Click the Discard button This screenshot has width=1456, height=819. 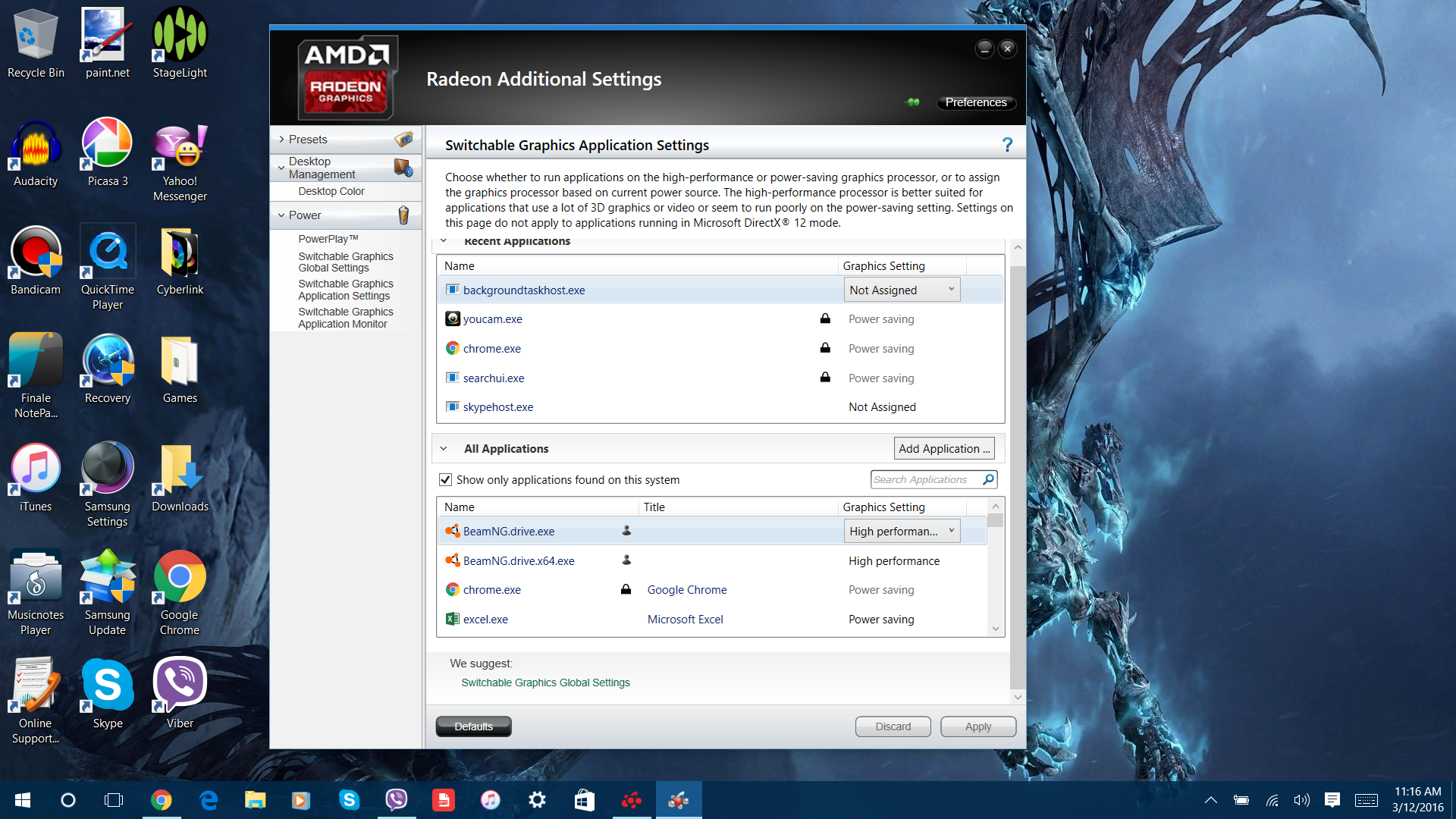pyautogui.click(x=893, y=726)
